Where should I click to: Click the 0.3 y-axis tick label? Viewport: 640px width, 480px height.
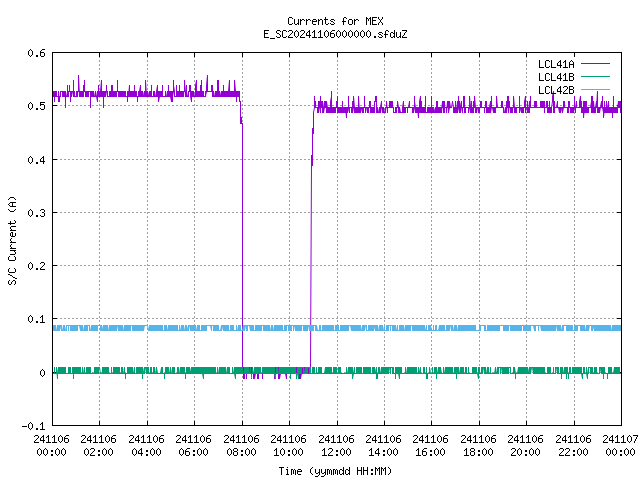36,213
